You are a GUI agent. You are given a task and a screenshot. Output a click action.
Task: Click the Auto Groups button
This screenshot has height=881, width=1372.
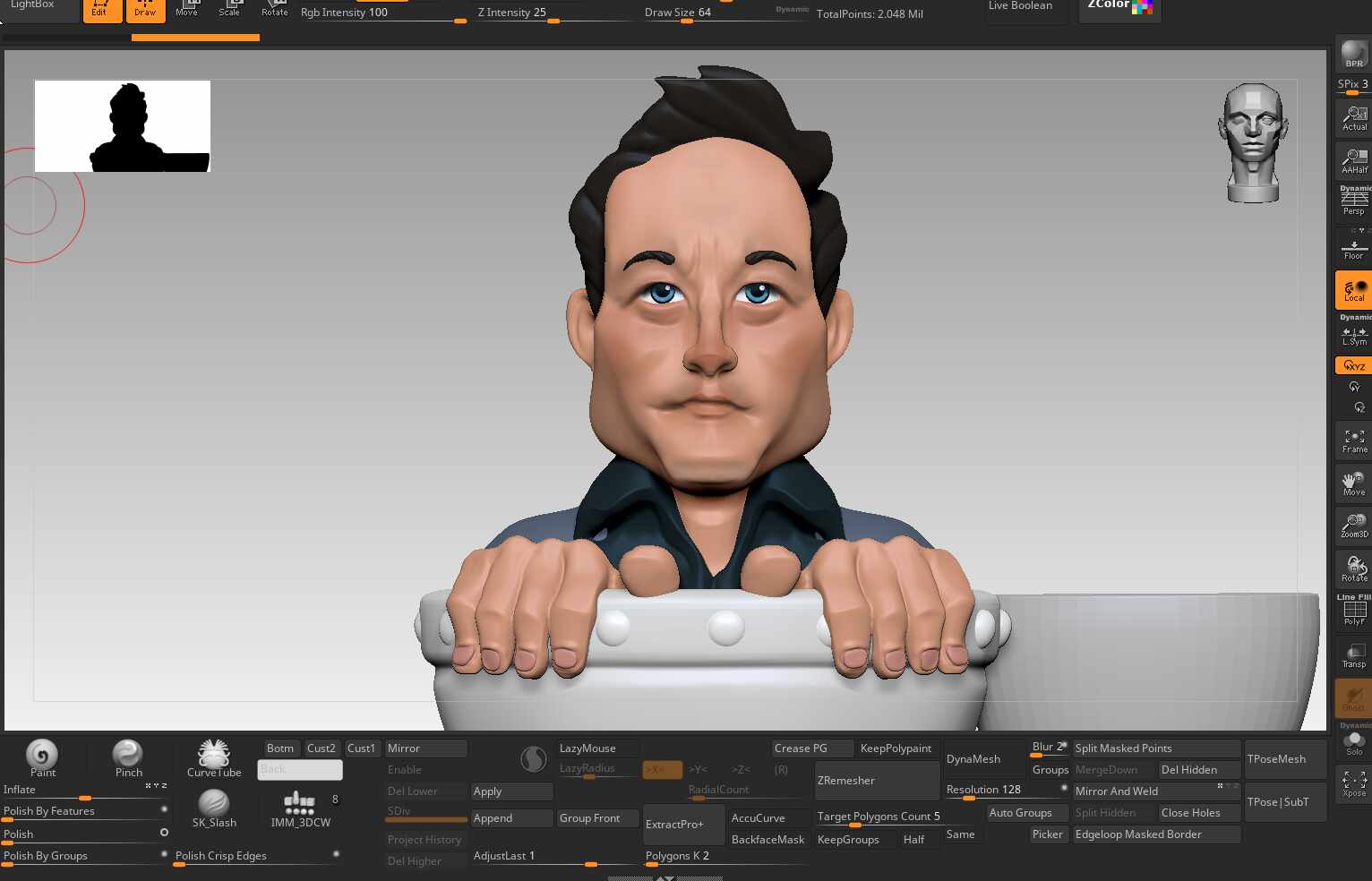click(1027, 813)
